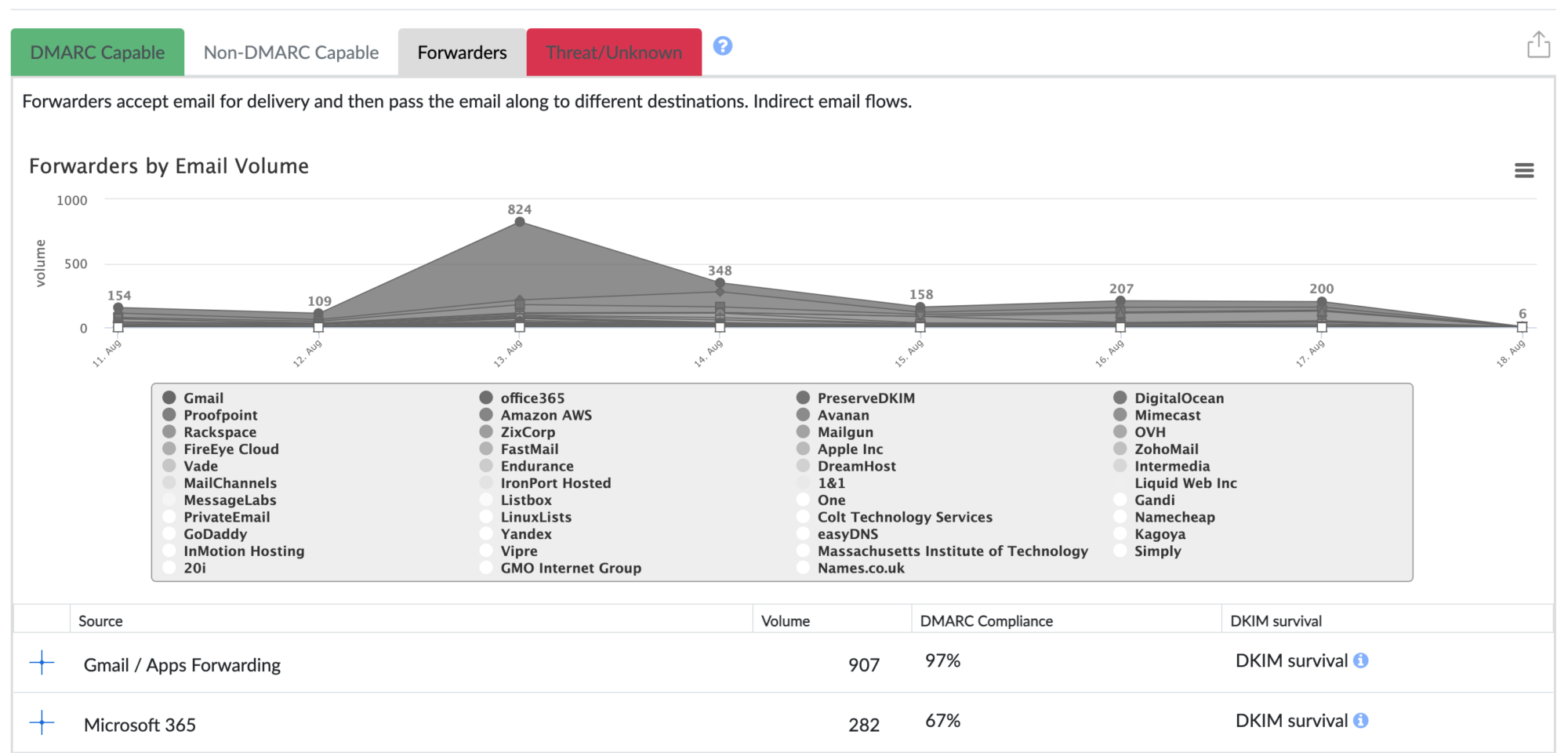
Task: Click the share/export icon at top right
Action: (1538, 45)
